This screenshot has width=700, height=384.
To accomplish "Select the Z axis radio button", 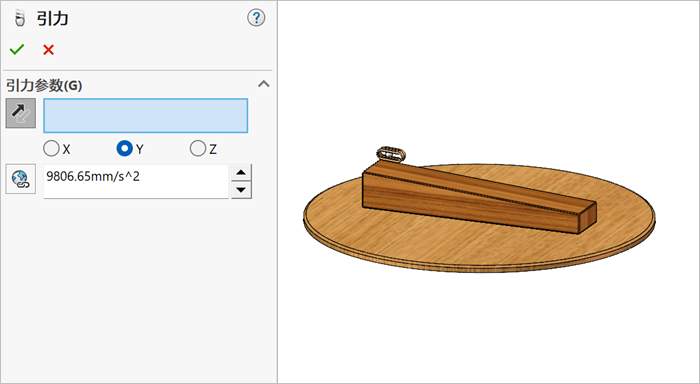I will 197,148.
